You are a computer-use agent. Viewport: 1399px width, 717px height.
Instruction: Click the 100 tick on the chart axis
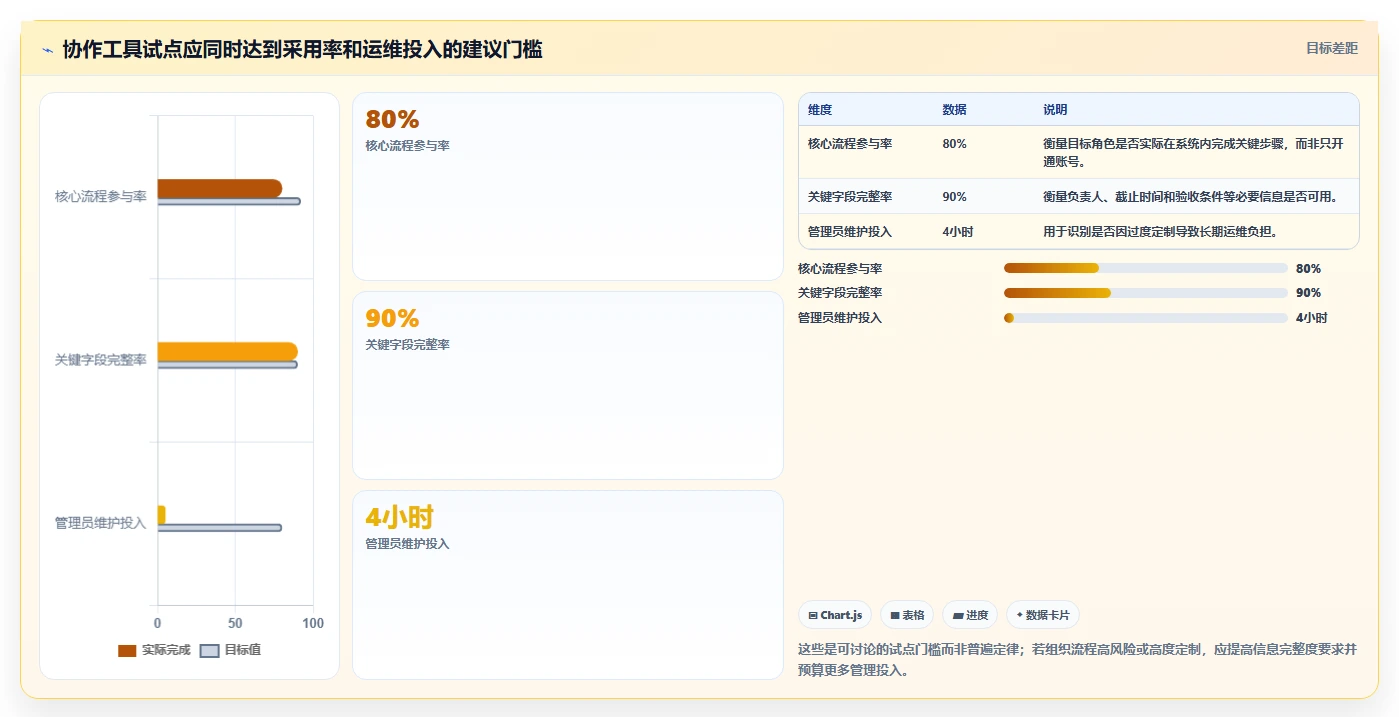313,623
